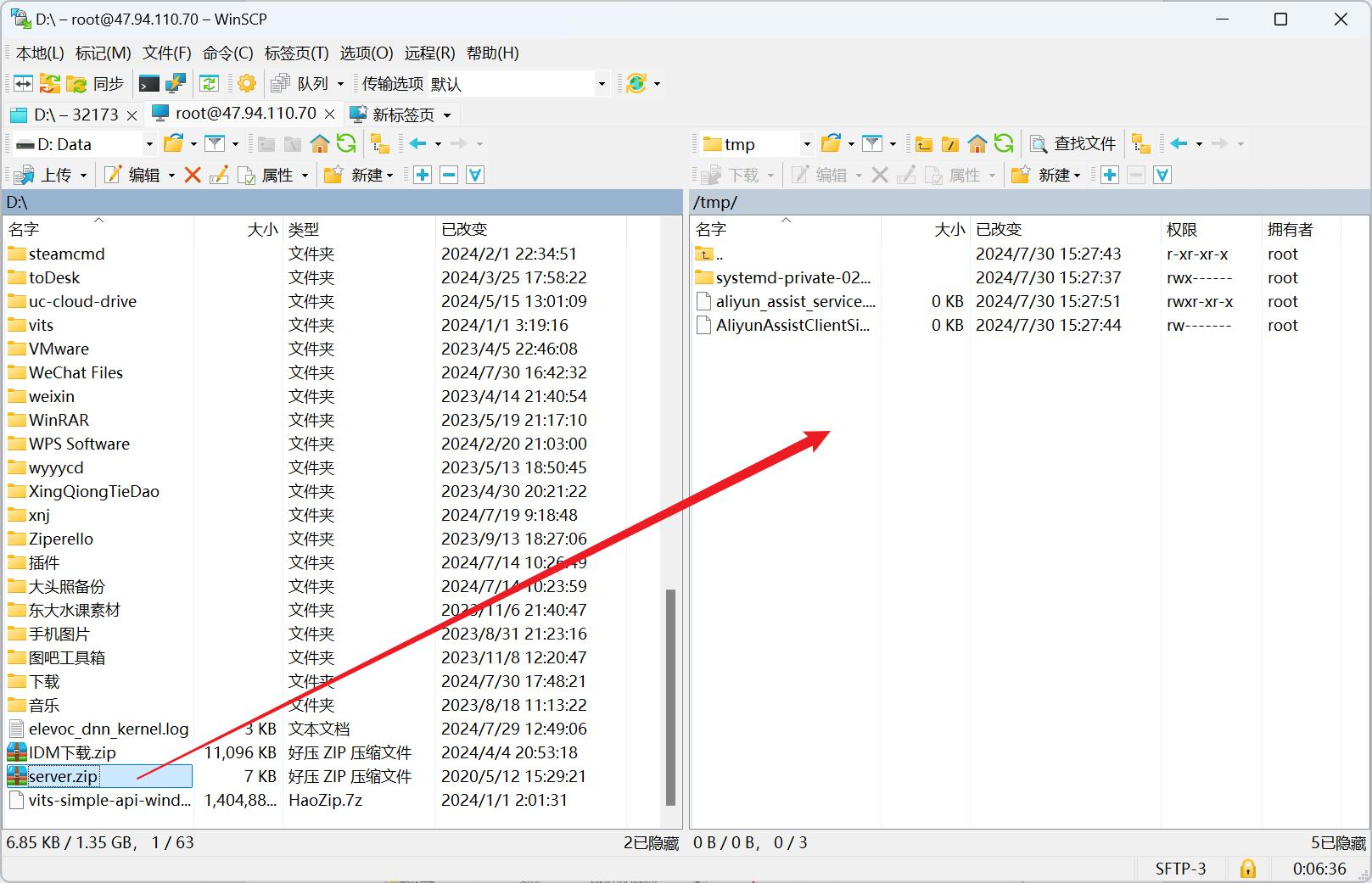
Task: Select the server.zip file
Action: [x=99, y=776]
